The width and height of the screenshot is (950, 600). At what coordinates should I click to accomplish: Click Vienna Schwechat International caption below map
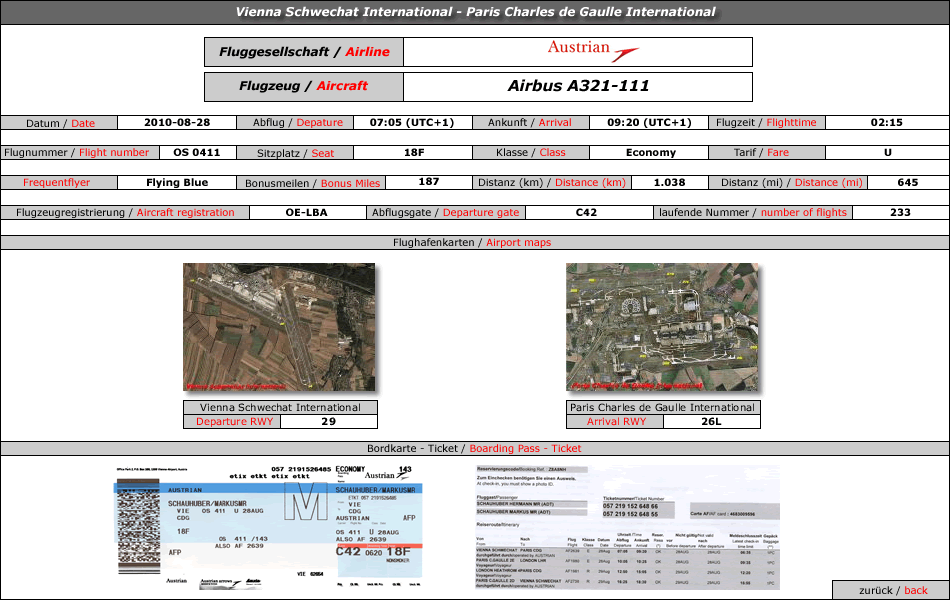tap(280, 407)
